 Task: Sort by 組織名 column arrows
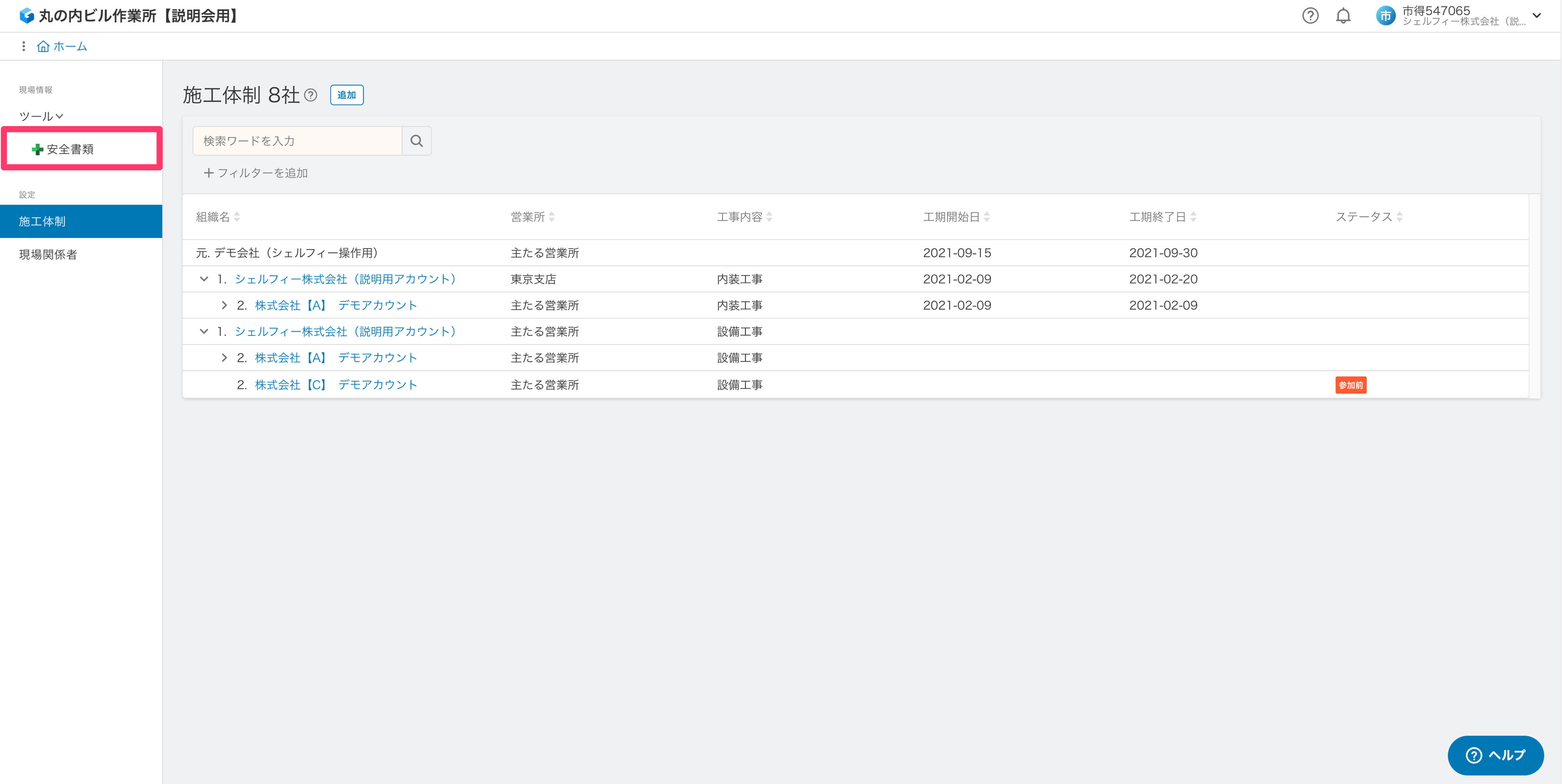pos(236,217)
